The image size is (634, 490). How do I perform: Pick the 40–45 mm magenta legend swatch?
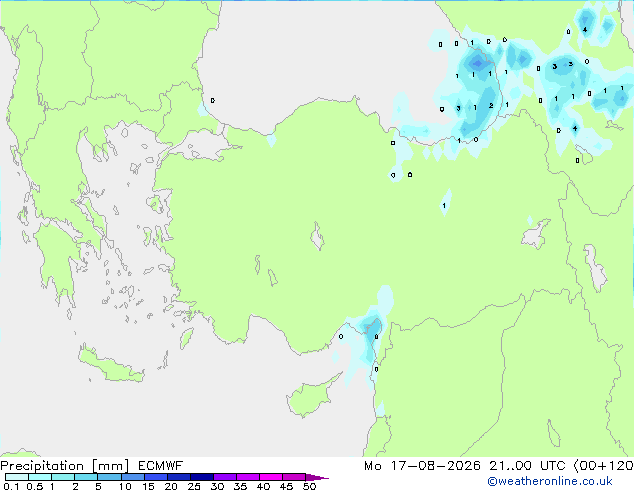click(x=271, y=477)
